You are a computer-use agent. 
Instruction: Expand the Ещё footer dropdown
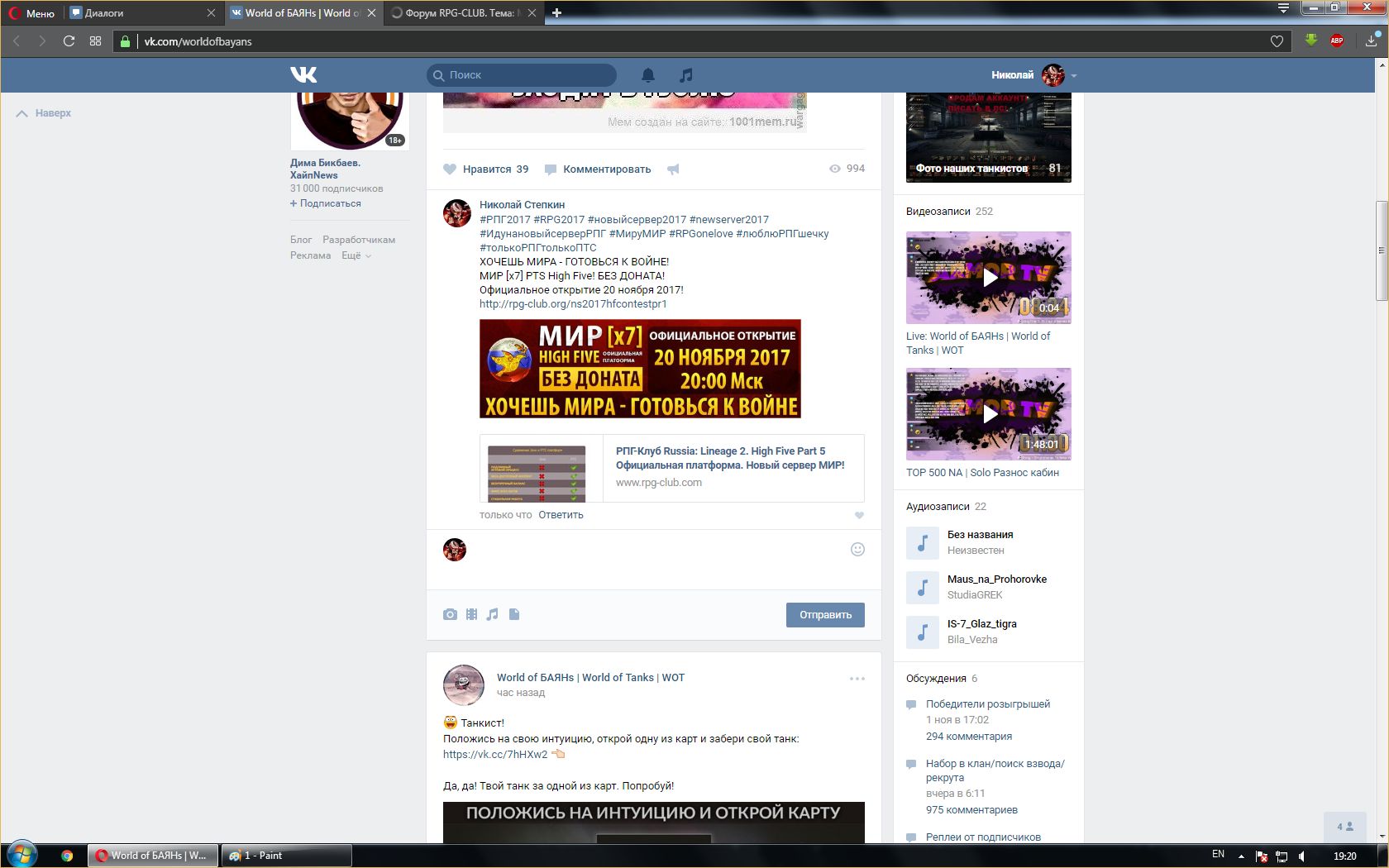[356, 255]
